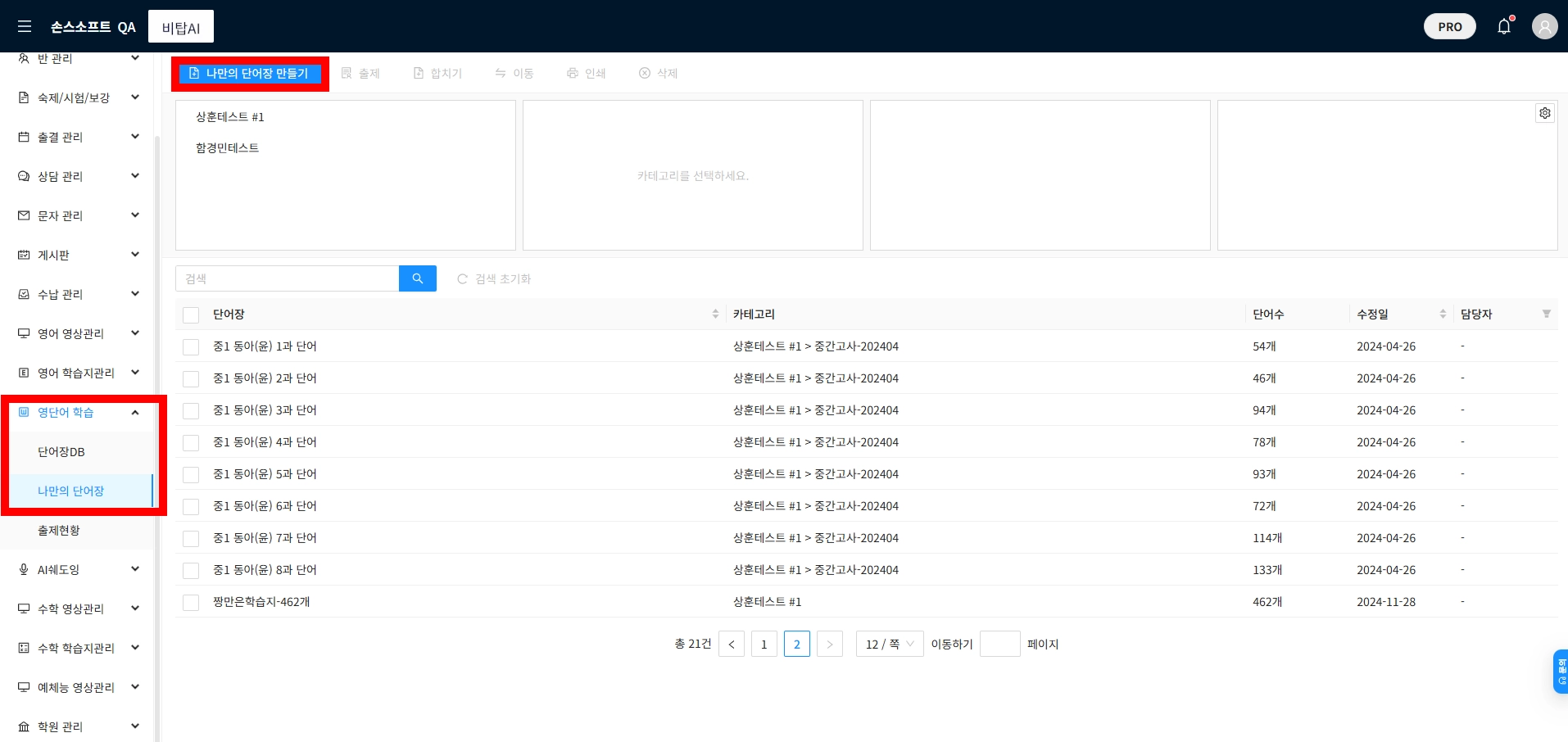This screenshot has width=1568, height=742.
Task: Open the 12 / 쪽 page size dropdown
Action: [890, 644]
